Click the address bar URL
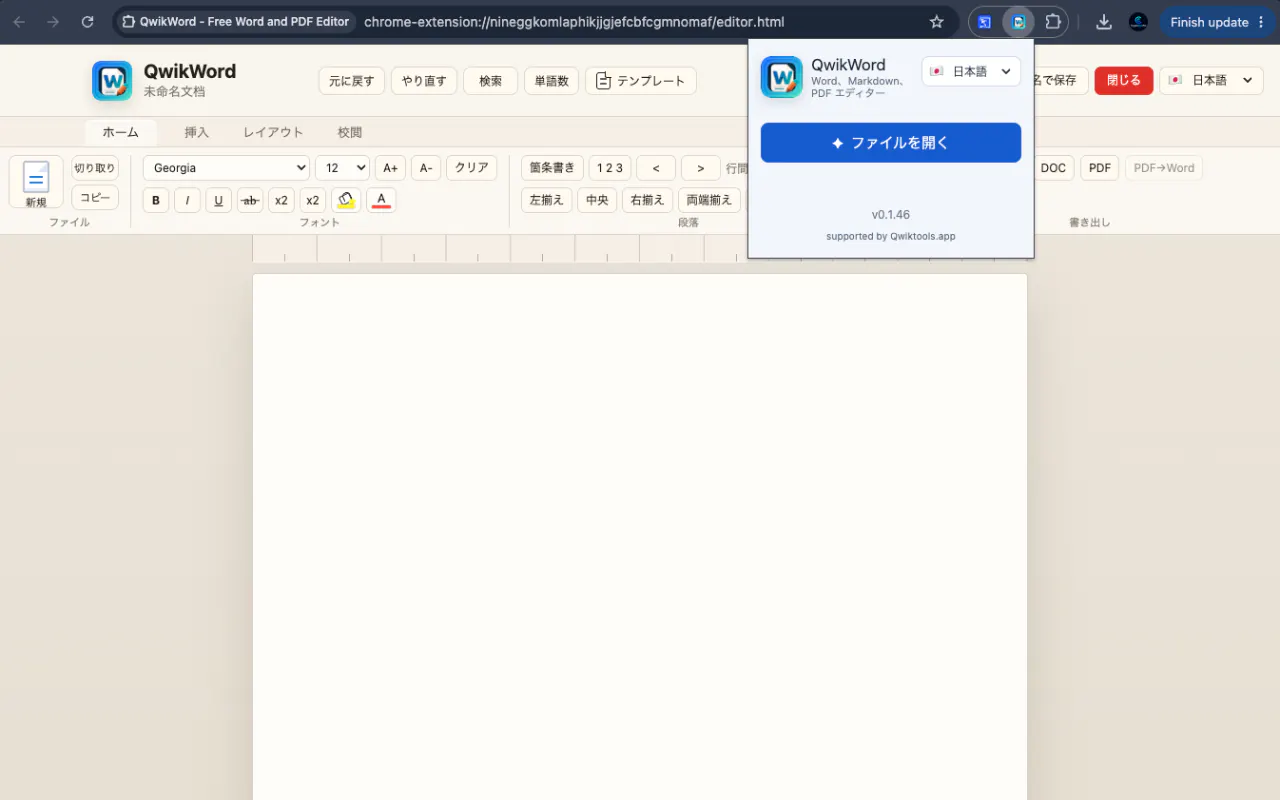This screenshot has width=1280, height=800. pyautogui.click(x=574, y=22)
